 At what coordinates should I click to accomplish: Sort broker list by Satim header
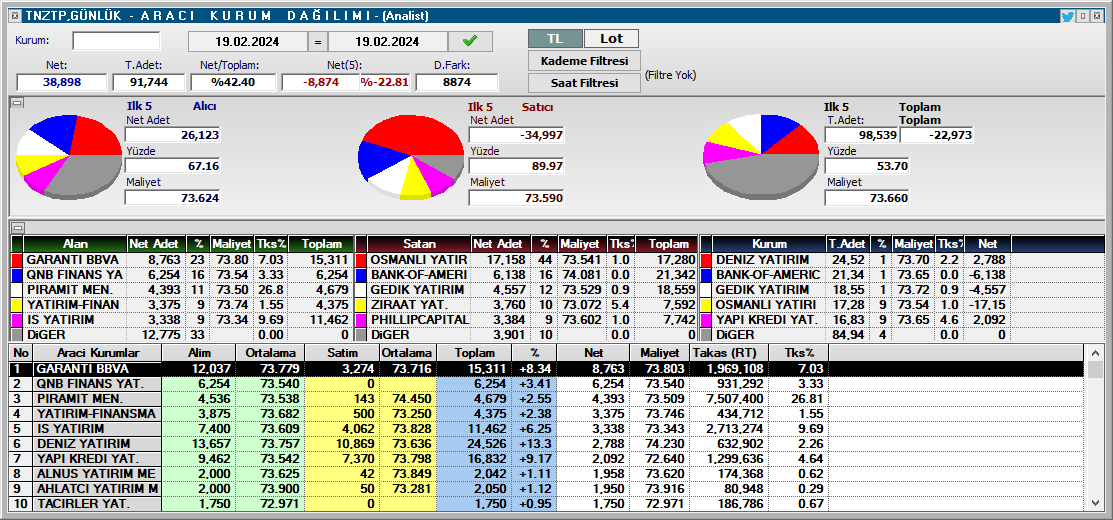342,353
